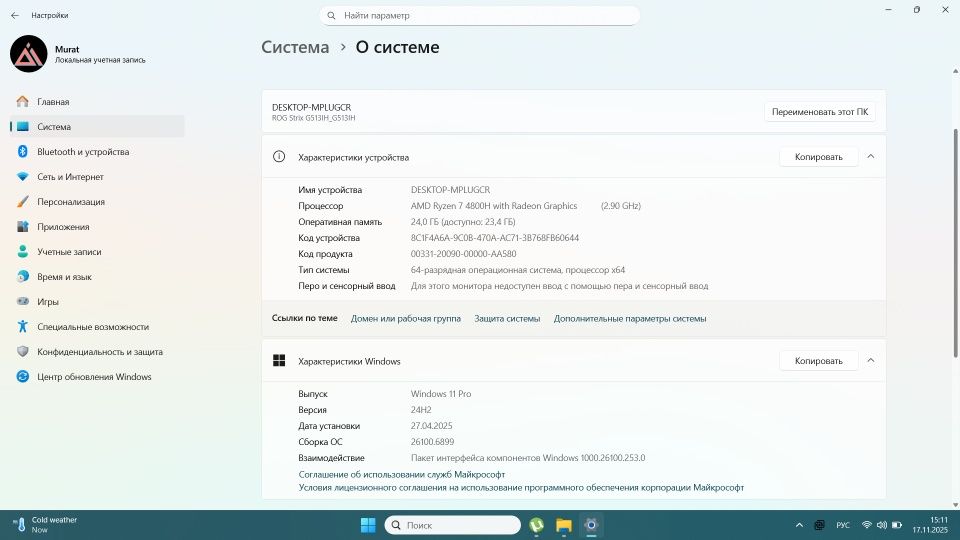The image size is (960, 540).
Task: Go to Сеть и Интернет settings
Action: point(97,177)
